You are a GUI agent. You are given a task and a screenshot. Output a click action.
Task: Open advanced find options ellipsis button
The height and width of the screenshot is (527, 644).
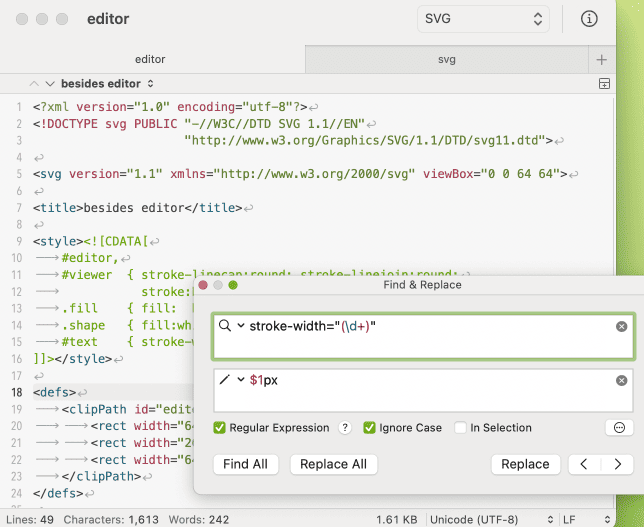(x=619, y=428)
